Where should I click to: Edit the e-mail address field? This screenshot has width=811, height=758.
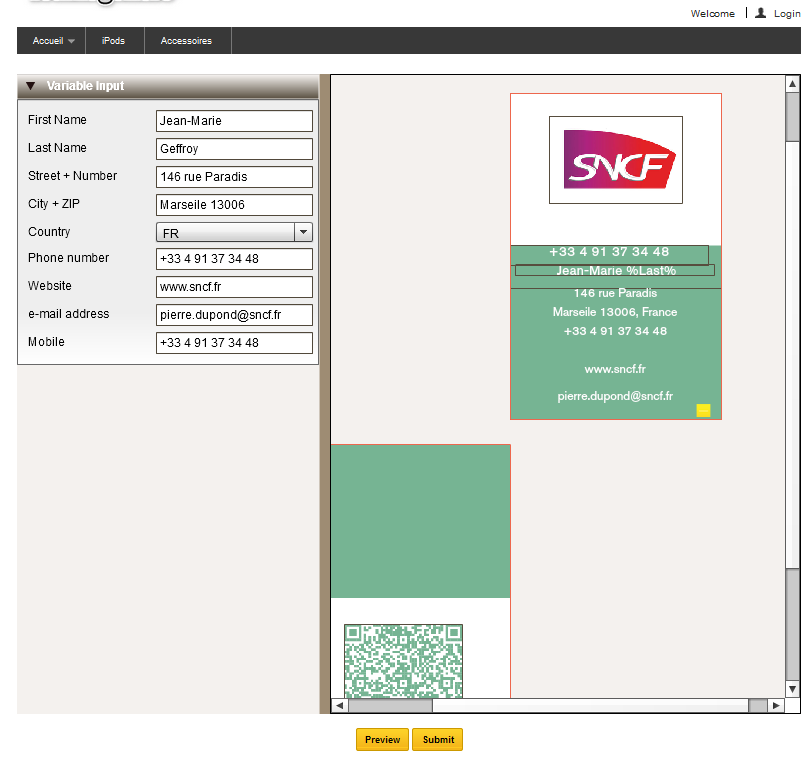pos(234,315)
